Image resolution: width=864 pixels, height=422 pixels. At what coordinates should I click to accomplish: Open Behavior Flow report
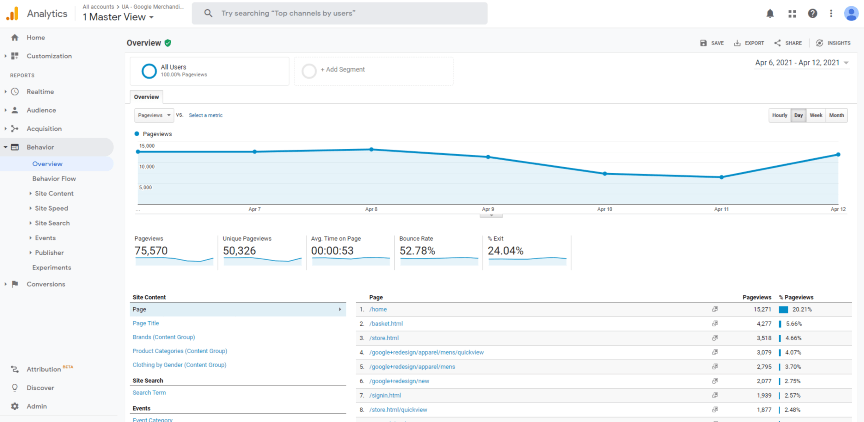(x=54, y=178)
